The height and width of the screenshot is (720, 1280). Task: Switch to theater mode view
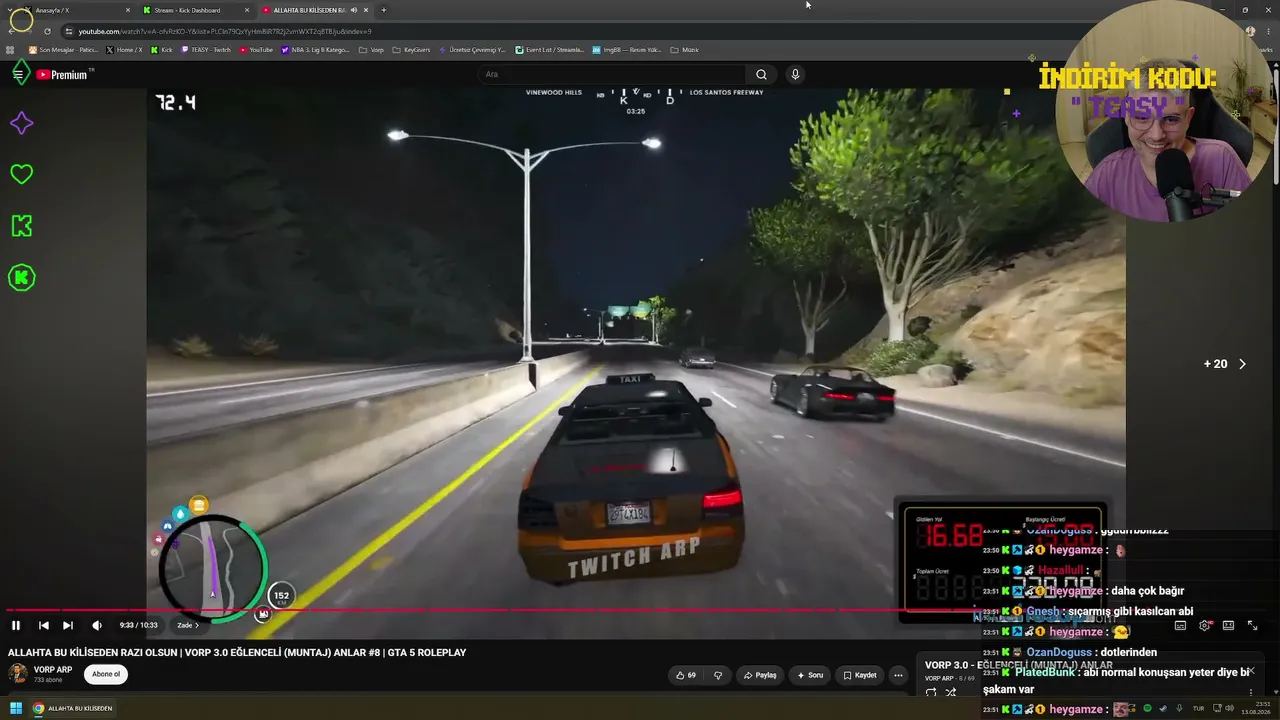pos(1228,626)
